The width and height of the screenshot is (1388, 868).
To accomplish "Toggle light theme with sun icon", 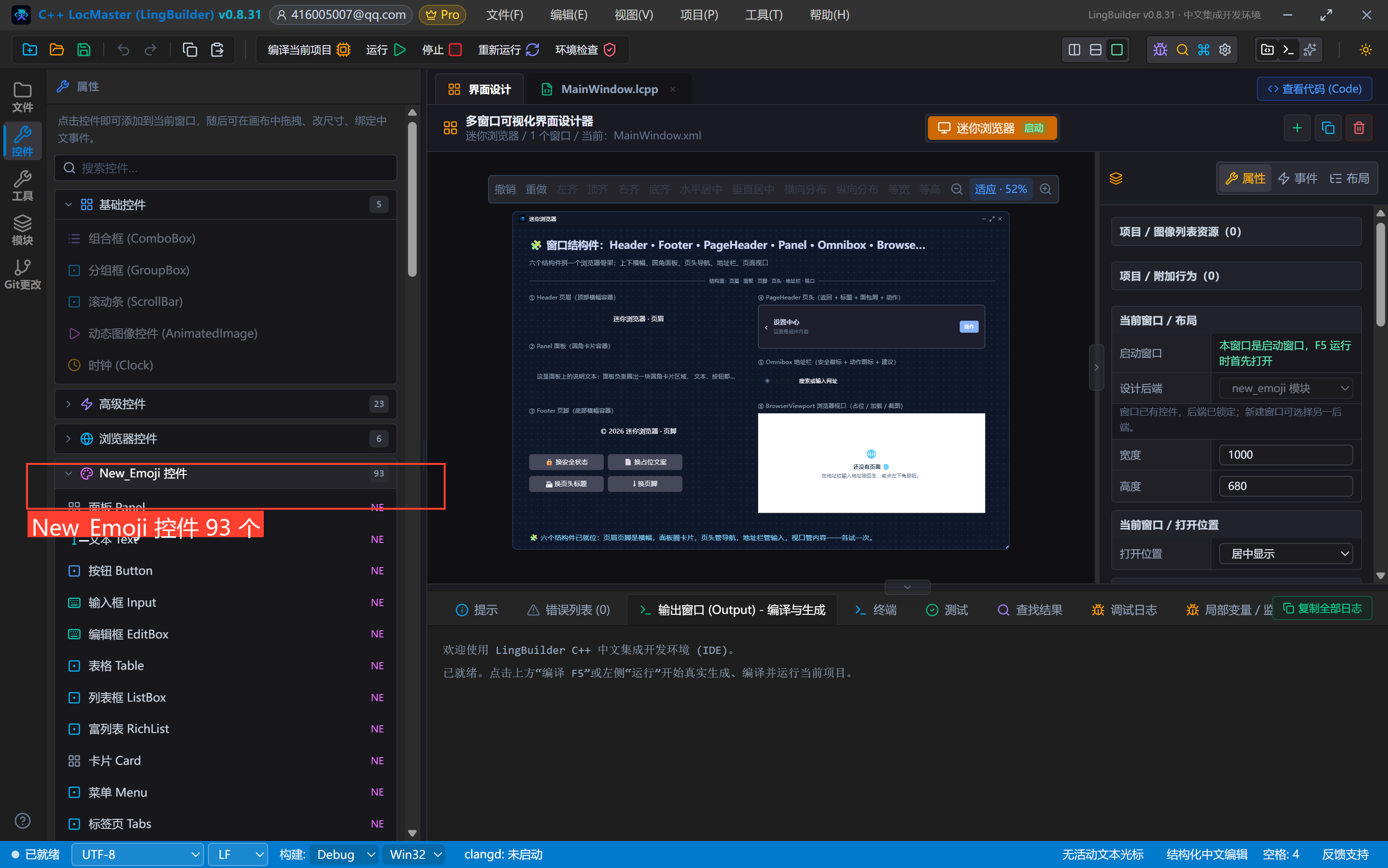I will click(x=1366, y=50).
